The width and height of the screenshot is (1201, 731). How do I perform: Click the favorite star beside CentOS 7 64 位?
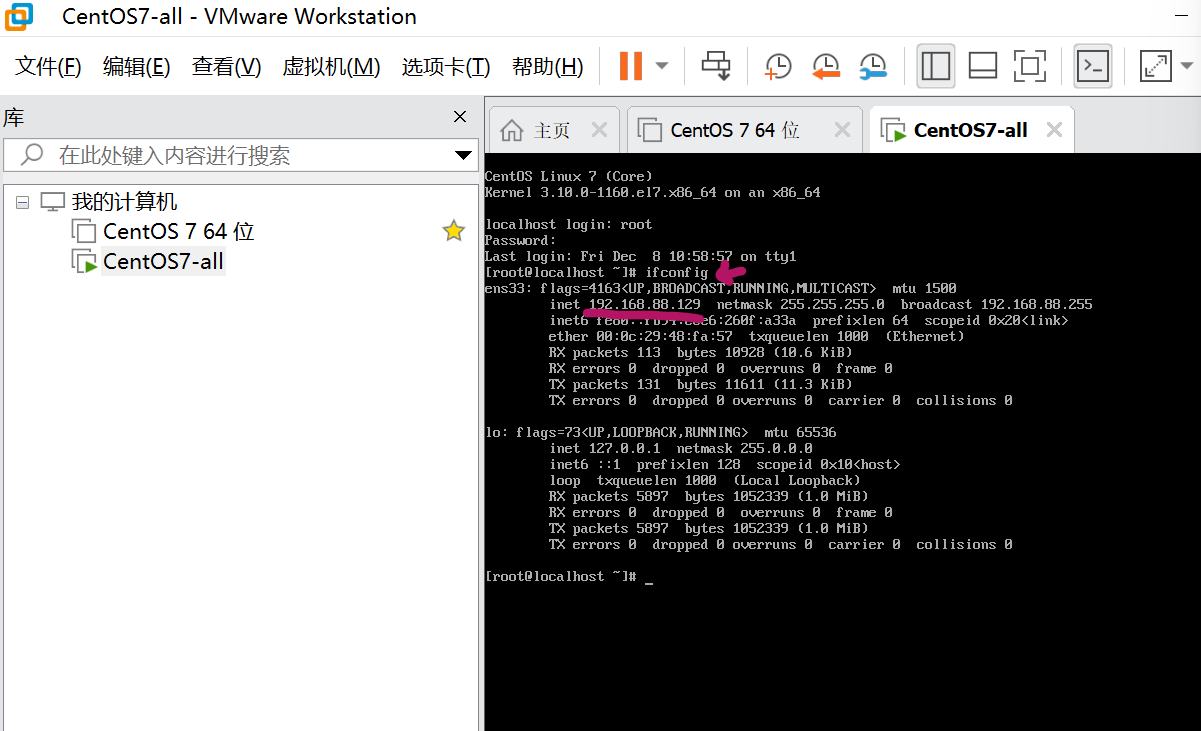point(454,232)
